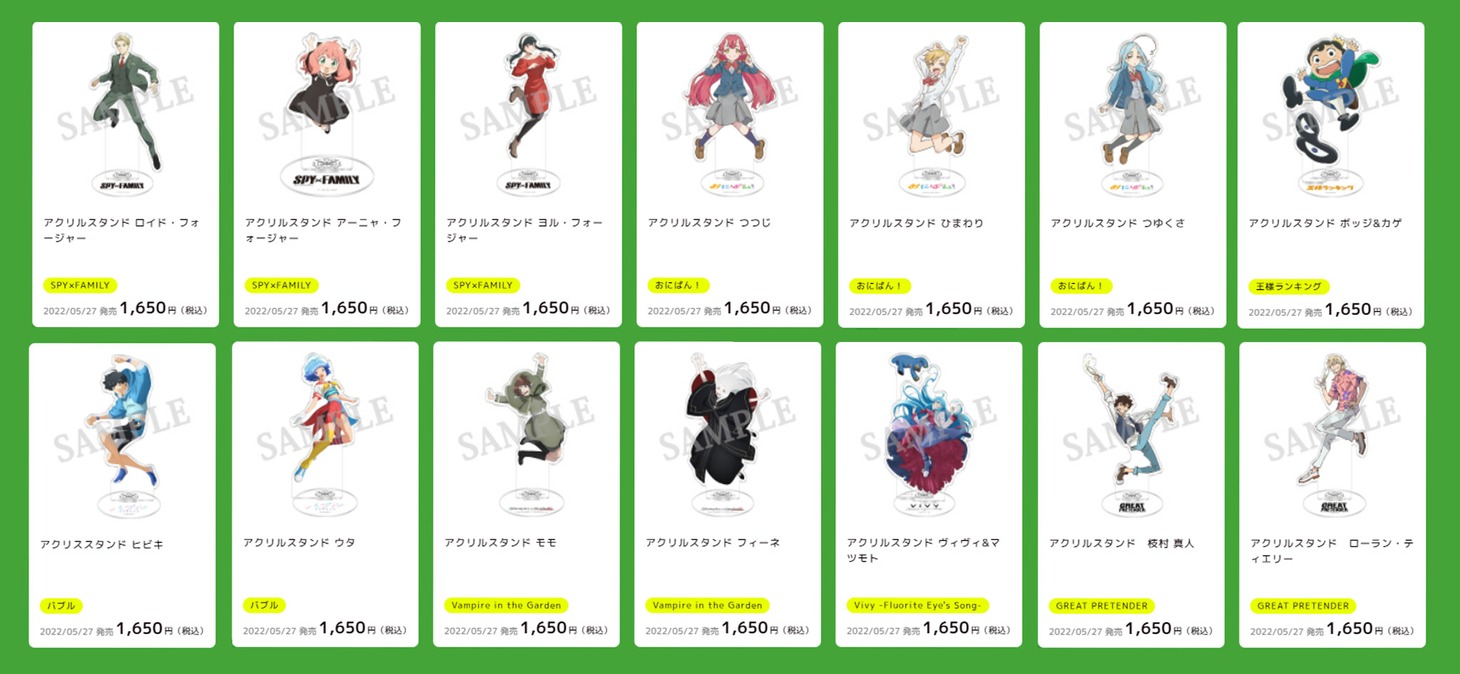The height and width of the screenshot is (674, 1460).
Task: Select the つつじ acrylic stand thumbnail
Action: coord(730,112)
